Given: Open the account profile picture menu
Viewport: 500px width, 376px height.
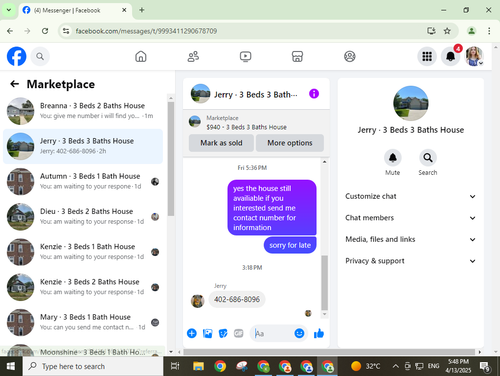Looking at the screenshot, I should tap(474, 56).
